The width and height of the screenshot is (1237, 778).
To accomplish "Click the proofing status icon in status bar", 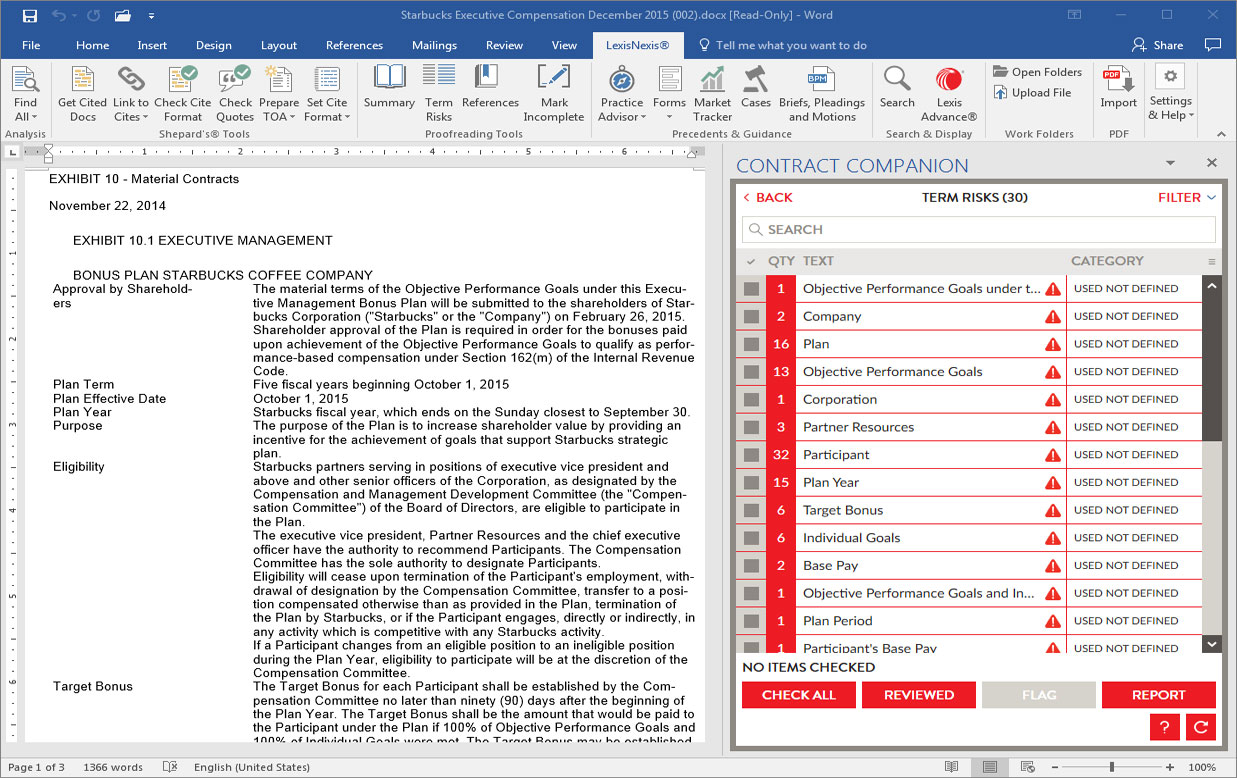I will 171,767.
